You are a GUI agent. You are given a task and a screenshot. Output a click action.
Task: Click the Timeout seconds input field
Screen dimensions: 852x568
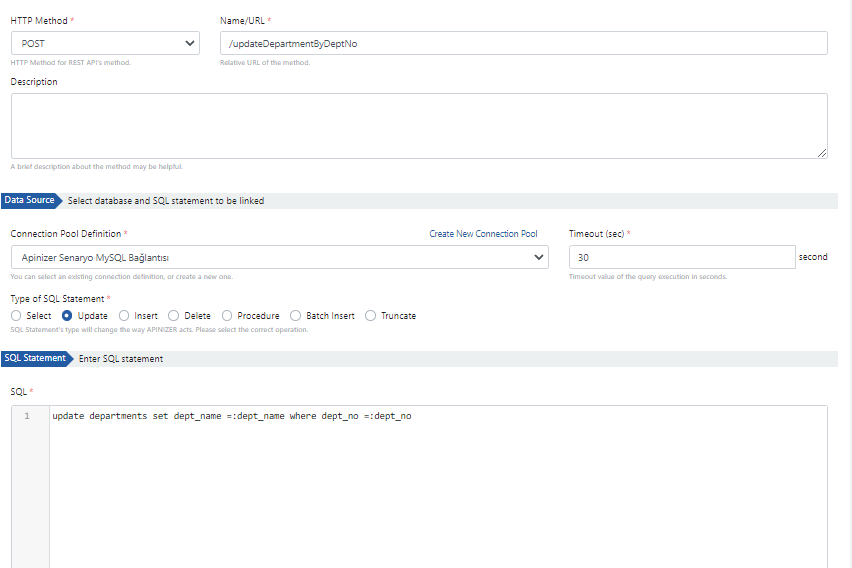[681, 257]
